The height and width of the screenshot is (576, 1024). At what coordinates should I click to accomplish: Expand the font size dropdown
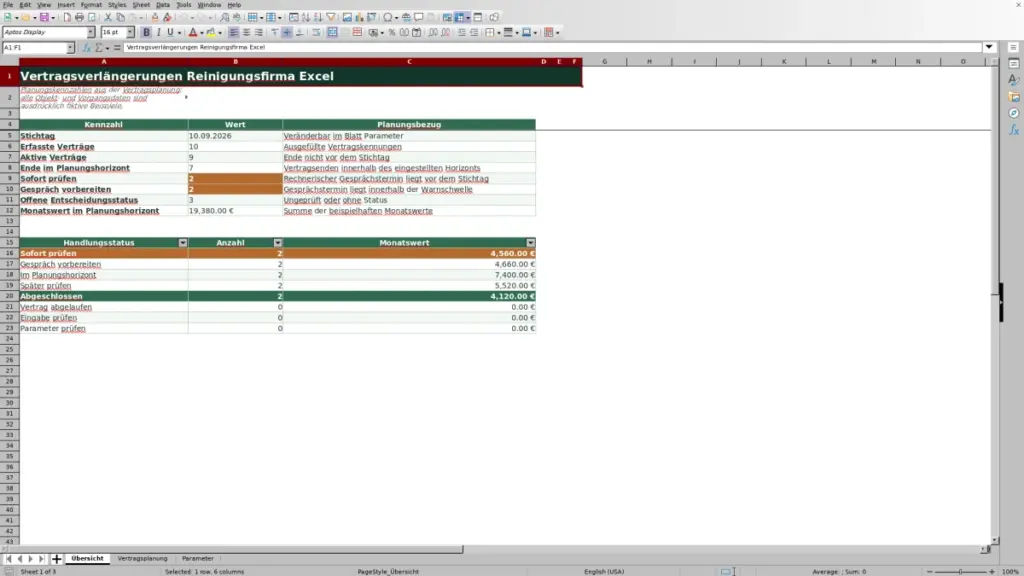(130, 32)
